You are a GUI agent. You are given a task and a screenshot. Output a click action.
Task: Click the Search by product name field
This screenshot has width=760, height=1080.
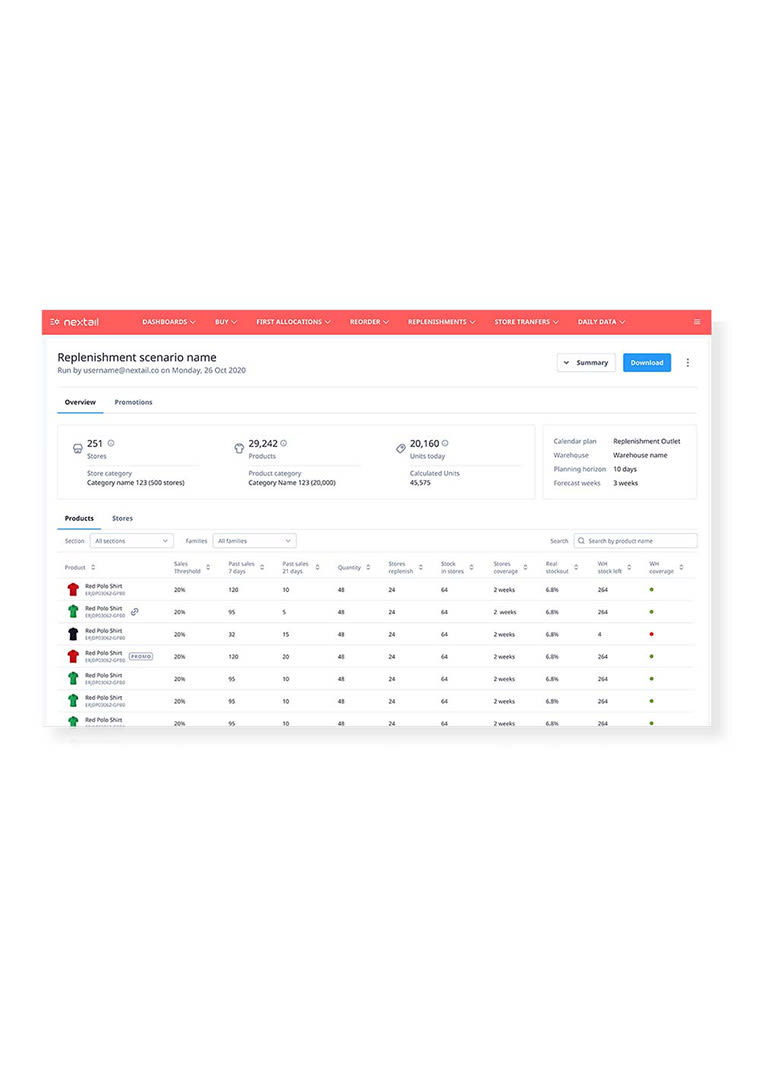coord(640,541)
